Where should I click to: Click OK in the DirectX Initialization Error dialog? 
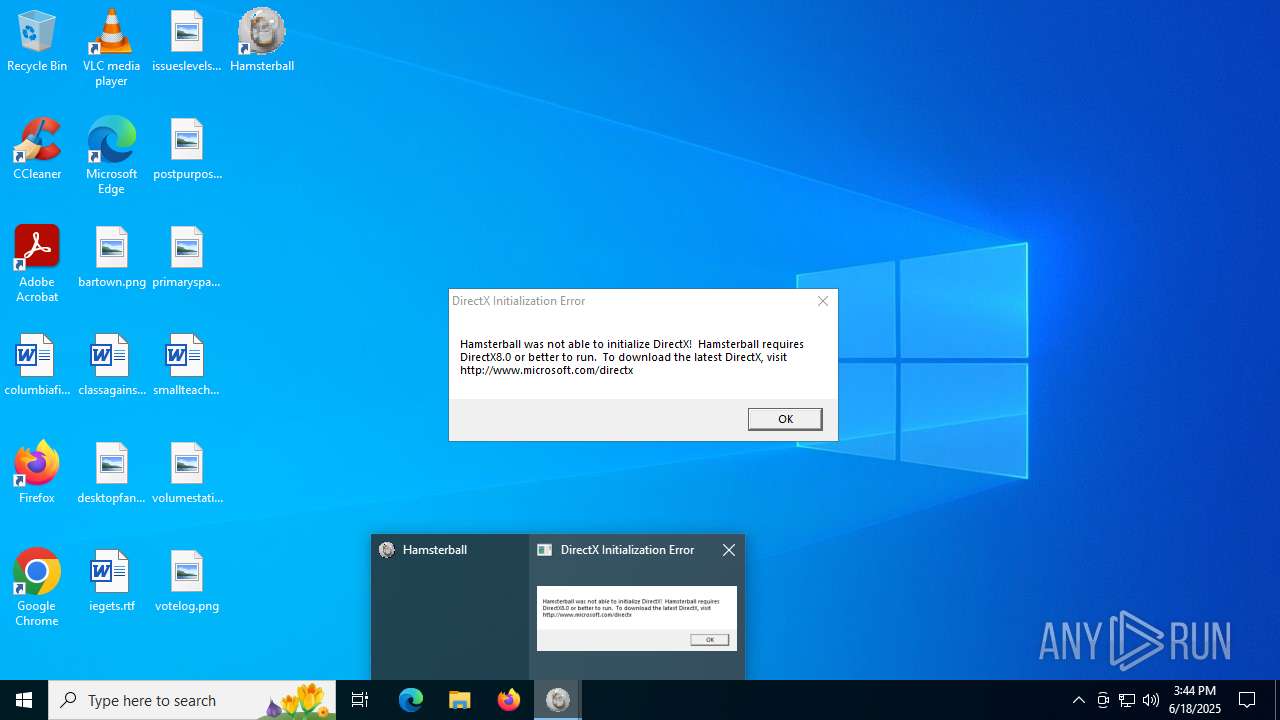pyautogui.click(x=785, y=419)
